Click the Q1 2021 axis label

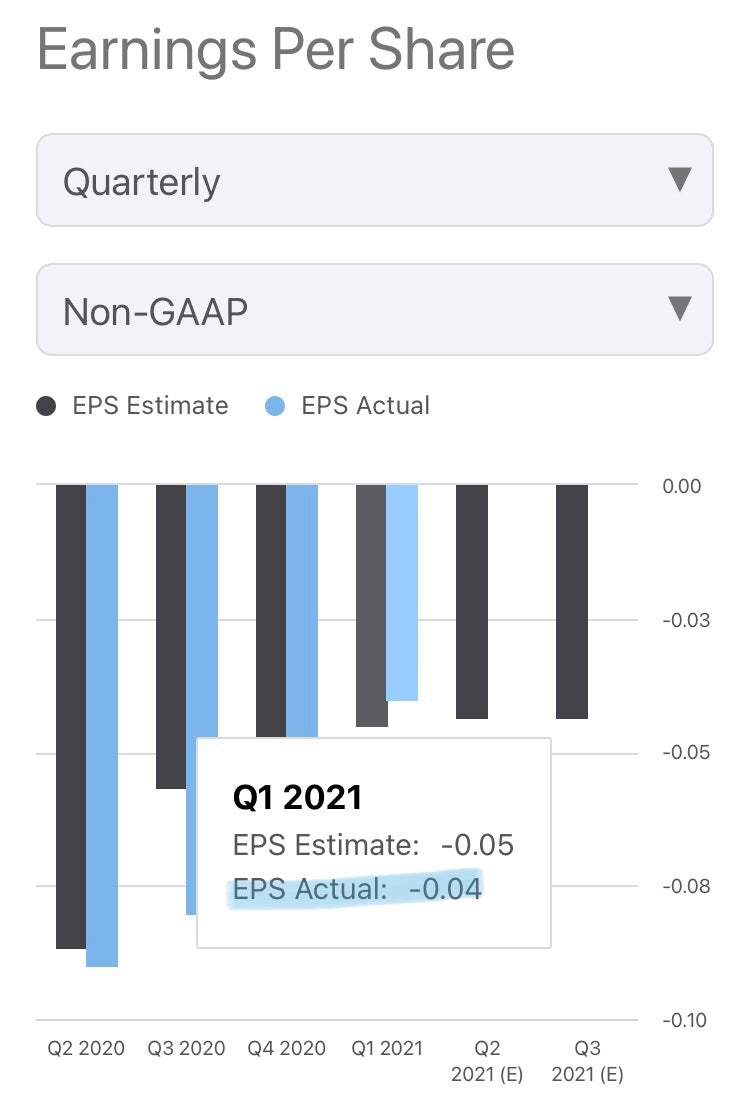tap(387, 1048)
